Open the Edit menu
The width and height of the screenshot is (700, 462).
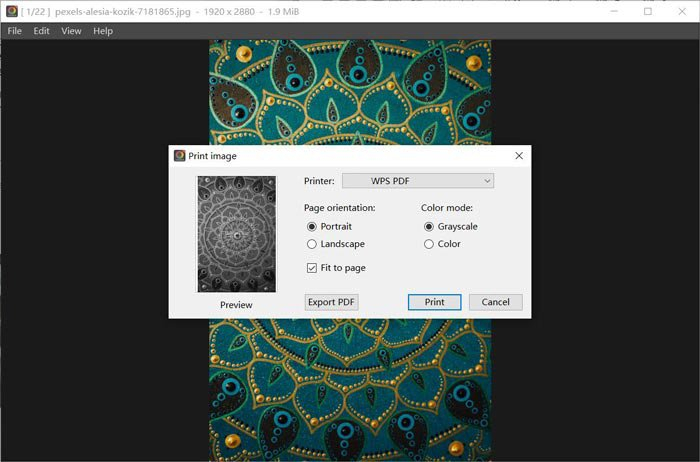41,31
